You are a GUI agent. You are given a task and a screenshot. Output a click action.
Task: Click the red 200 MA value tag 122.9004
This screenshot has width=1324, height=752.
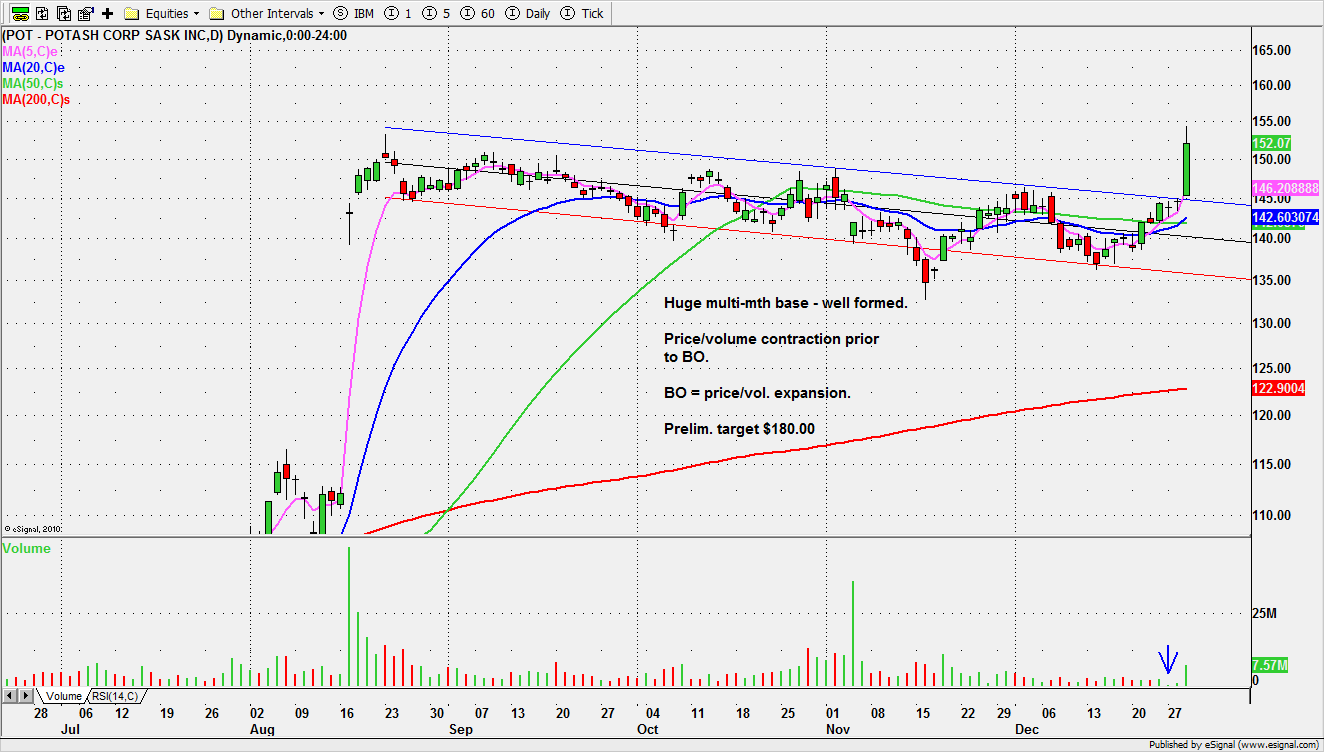[x=1278, y=388]
